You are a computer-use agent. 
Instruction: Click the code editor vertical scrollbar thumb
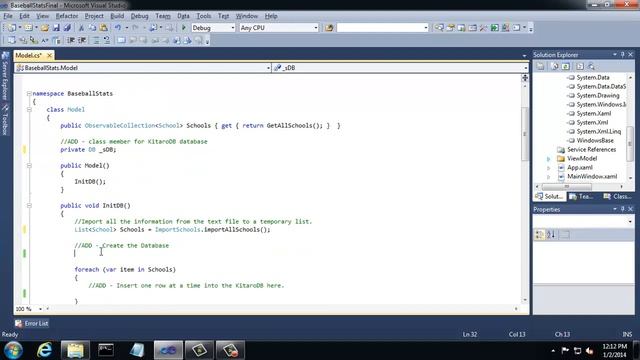click(x=525, y=133)
